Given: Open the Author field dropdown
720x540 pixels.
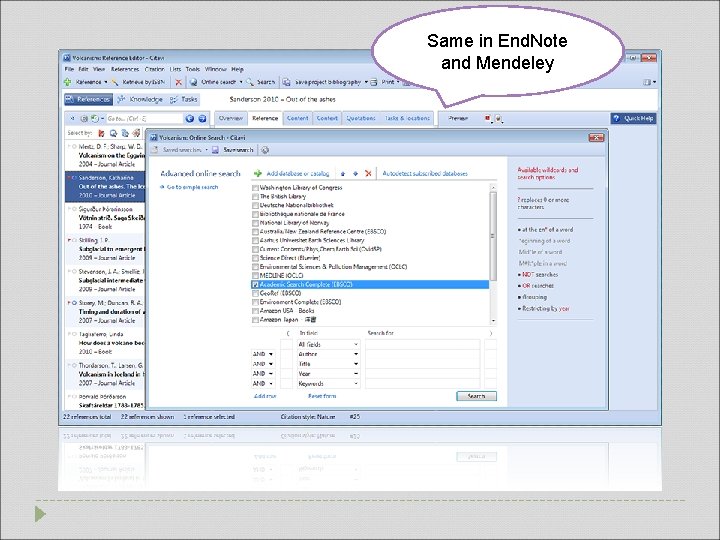Looking at the screenshot, I should [x=356, y=354].
